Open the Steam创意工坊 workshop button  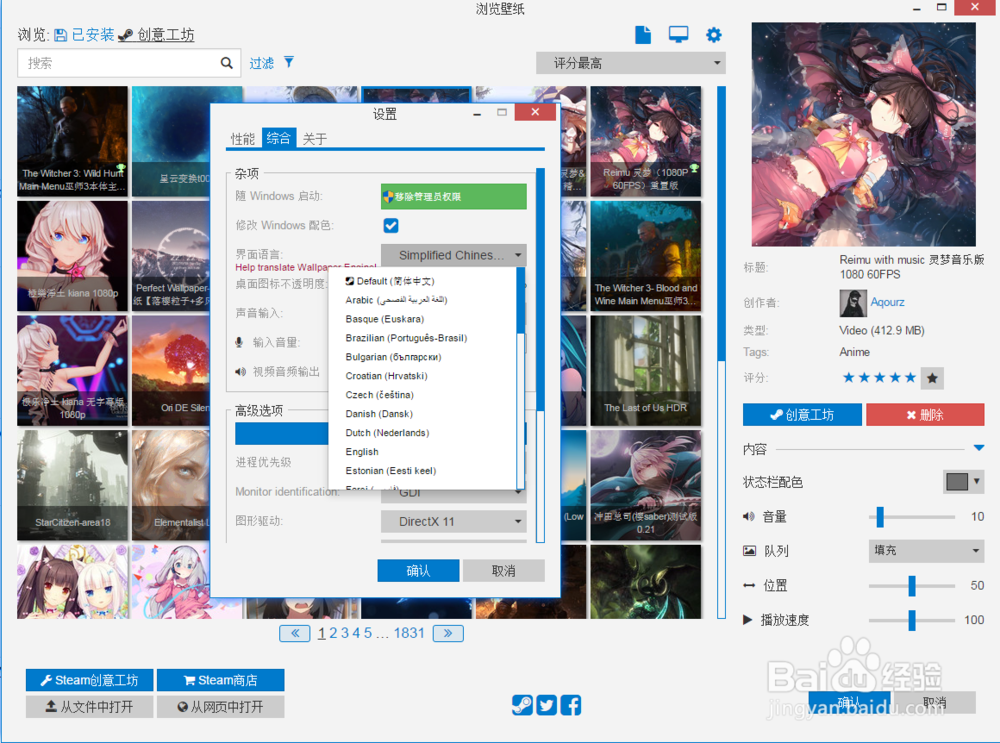[x=89, y=680]
